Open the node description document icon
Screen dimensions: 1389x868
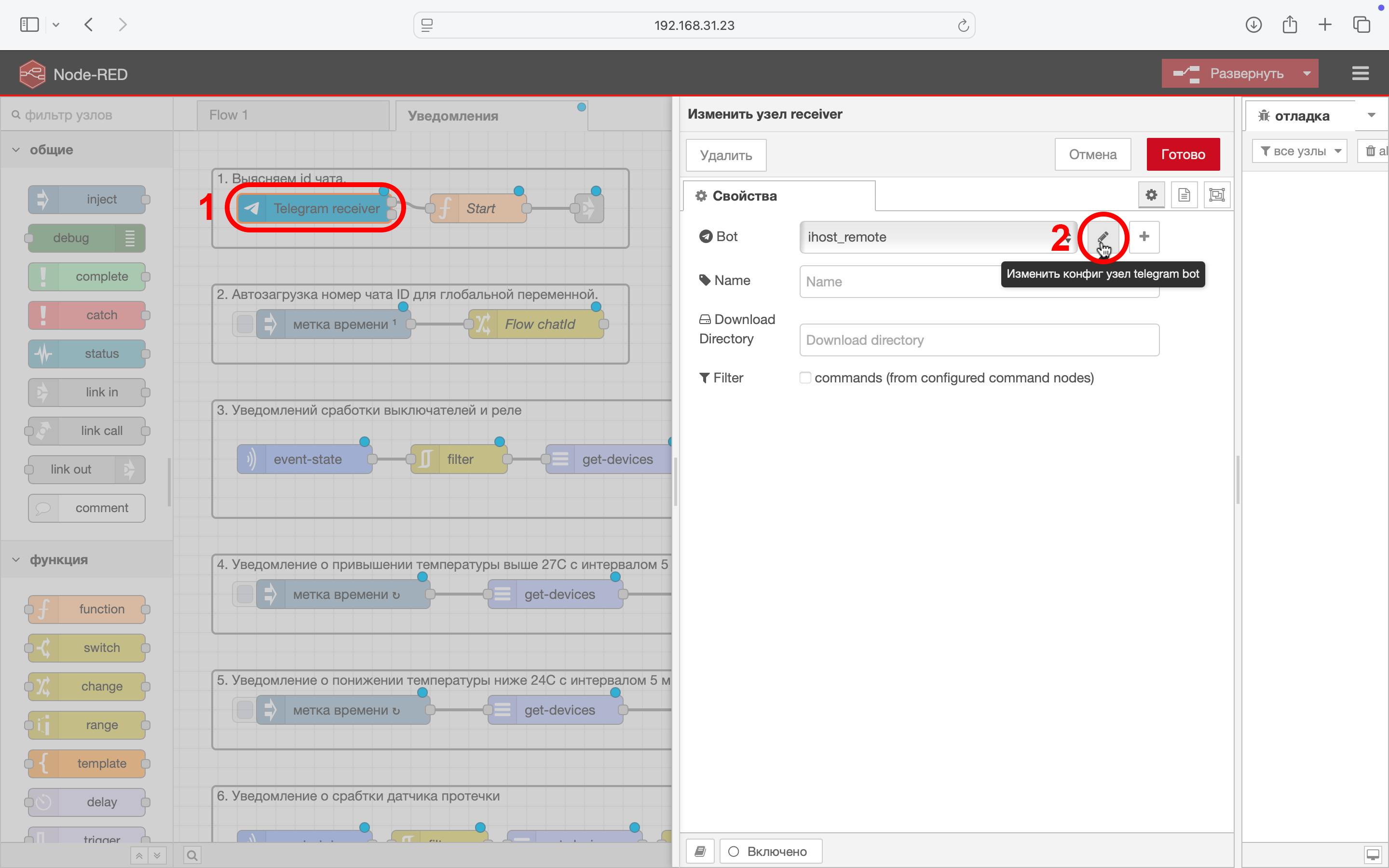pyautogui.click(x=1184, y=195)
